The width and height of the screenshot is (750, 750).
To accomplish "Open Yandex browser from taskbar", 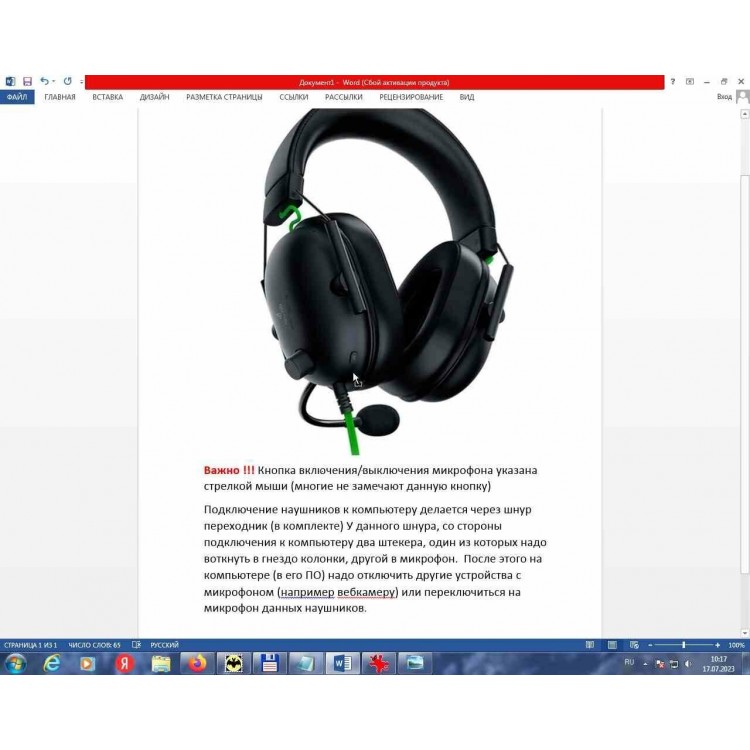I will pyautogui.click(x=124, y=664).
